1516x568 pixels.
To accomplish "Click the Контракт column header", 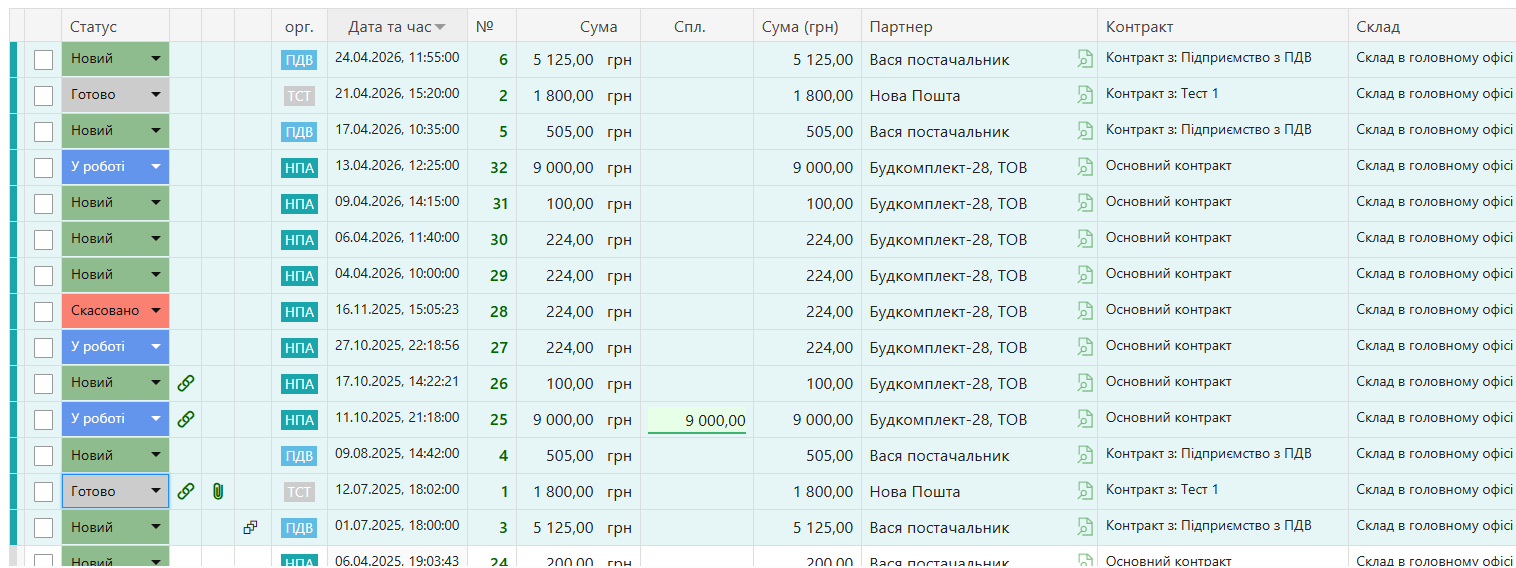I will pos(1223,27).
